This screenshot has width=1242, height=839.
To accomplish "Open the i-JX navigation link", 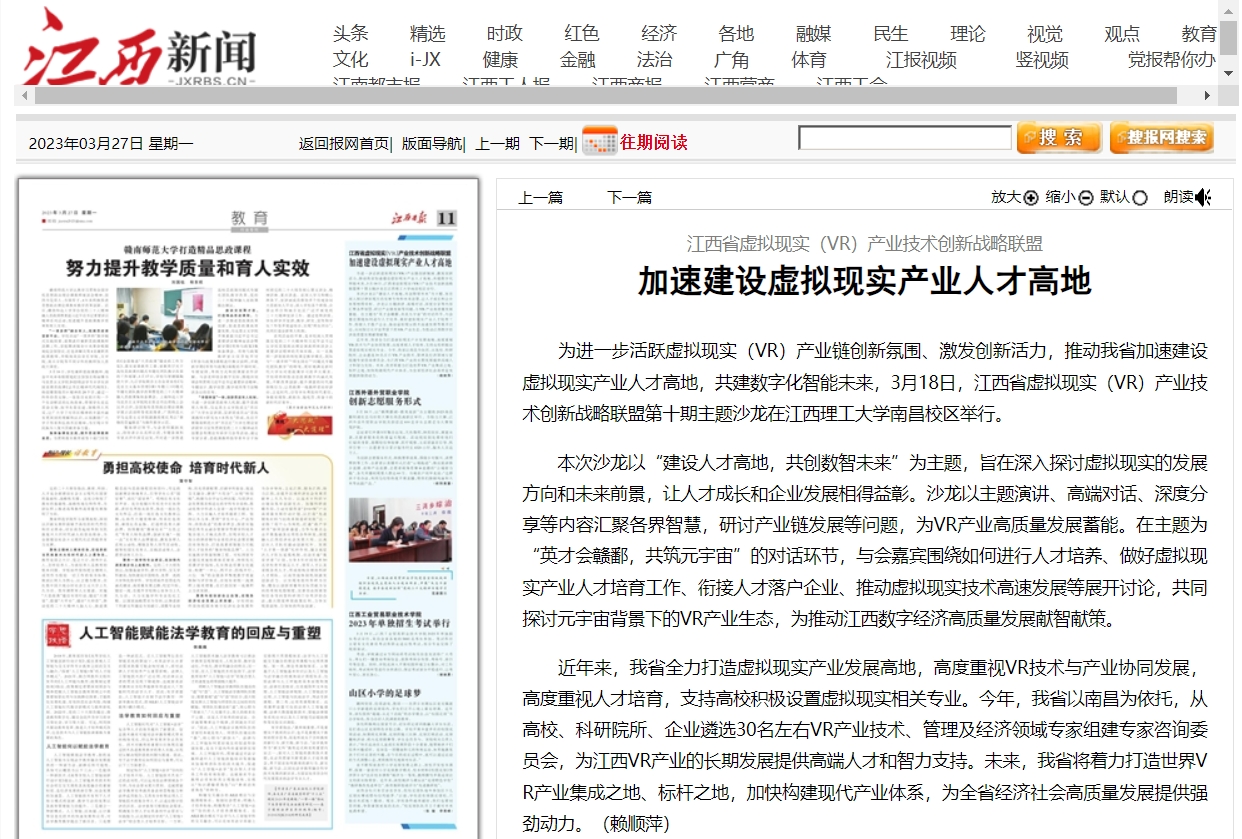I will coord(425,60).
